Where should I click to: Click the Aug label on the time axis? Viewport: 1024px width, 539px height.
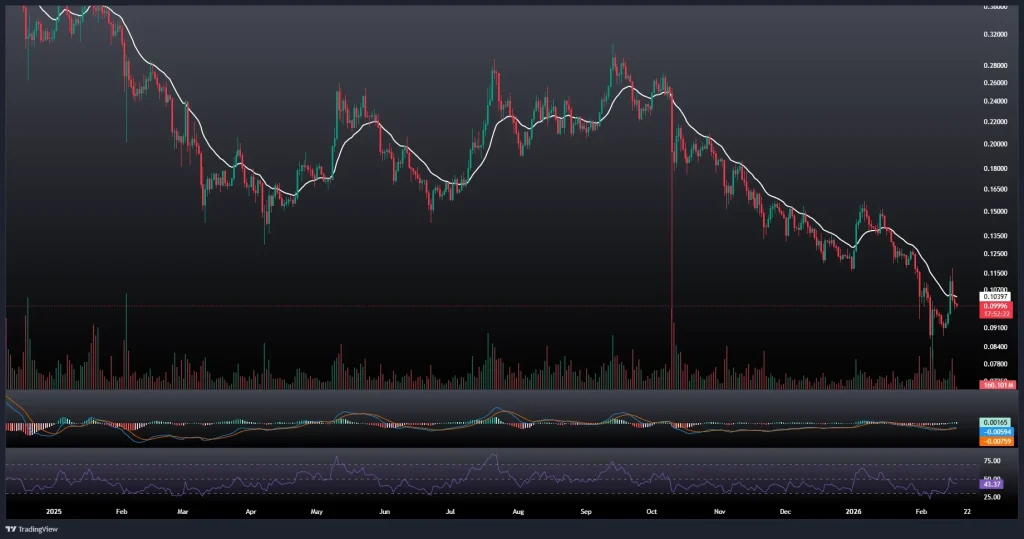[518, 510]
